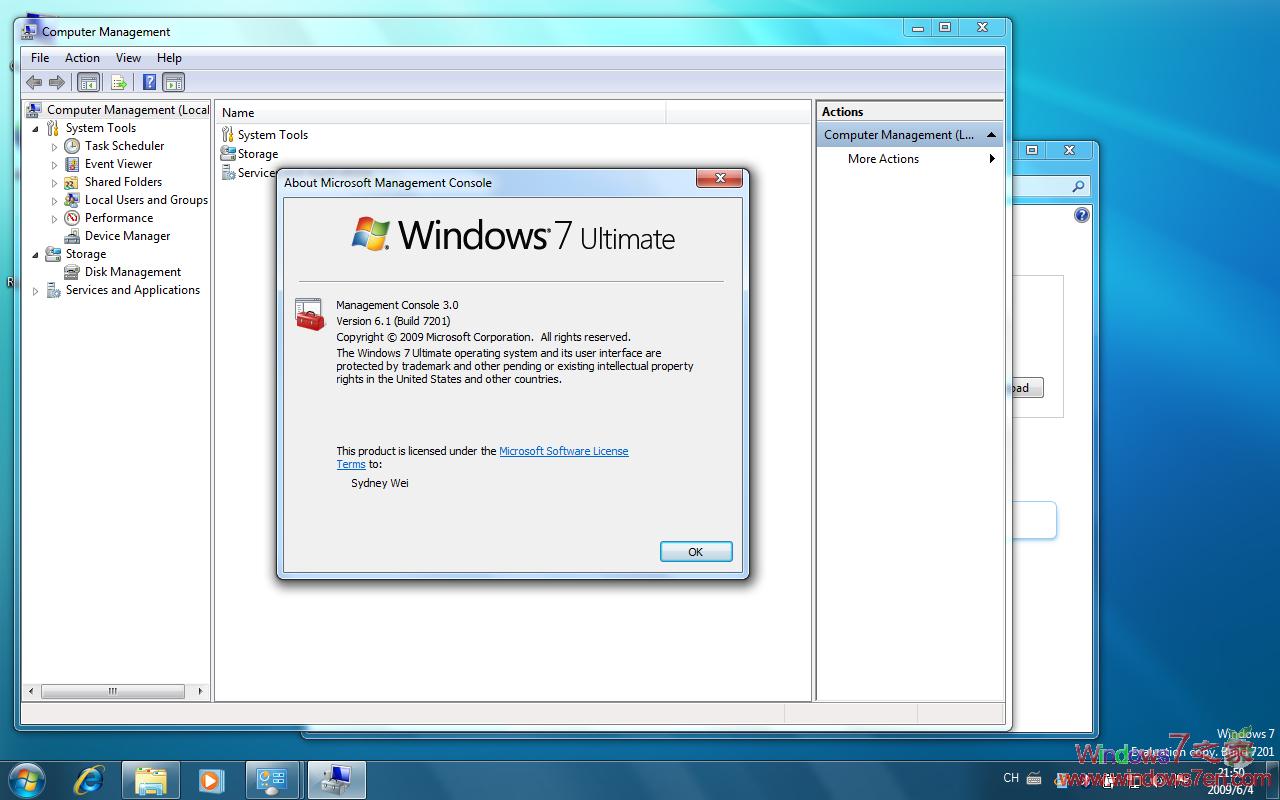
Task: Click the search box in the background window
Action: (1050, 186)
